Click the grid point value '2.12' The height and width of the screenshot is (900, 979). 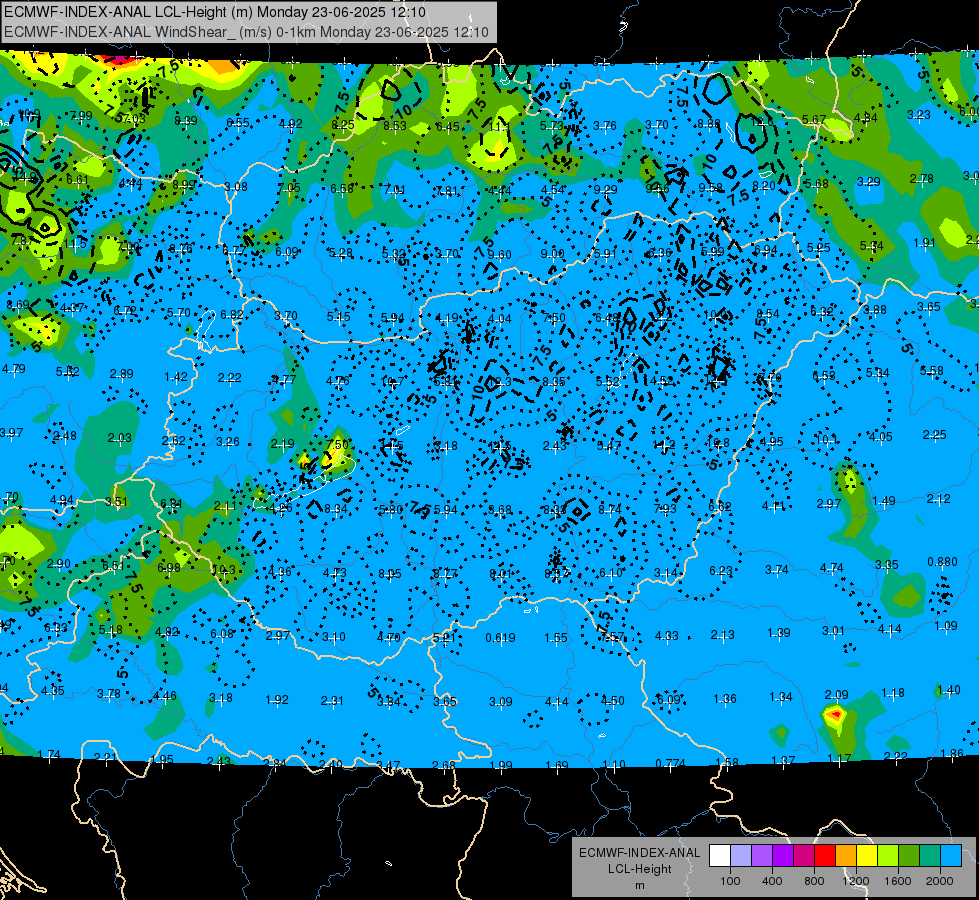pyautogui.click(x=938, y=498)
